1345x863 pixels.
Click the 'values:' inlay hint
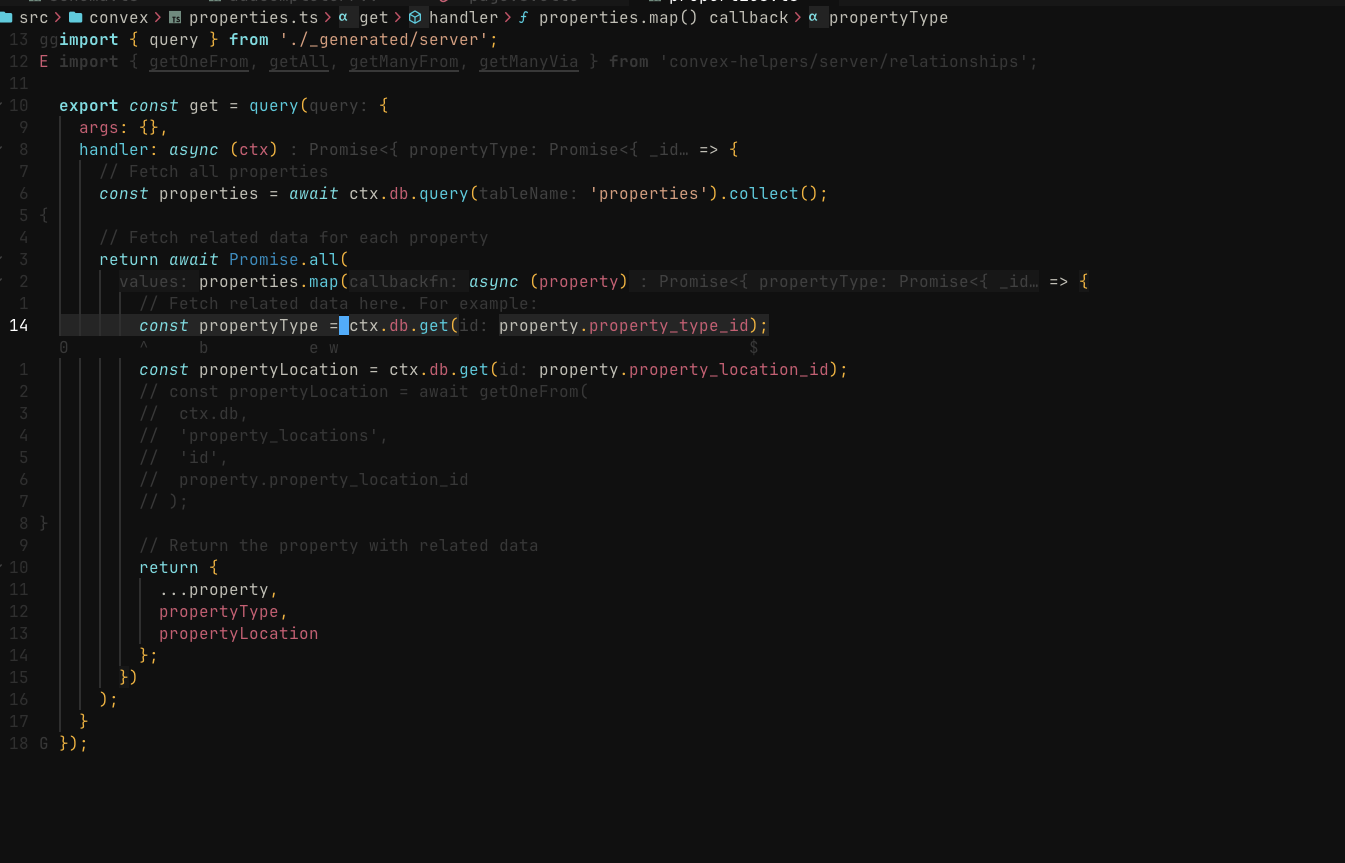point(154,282)
